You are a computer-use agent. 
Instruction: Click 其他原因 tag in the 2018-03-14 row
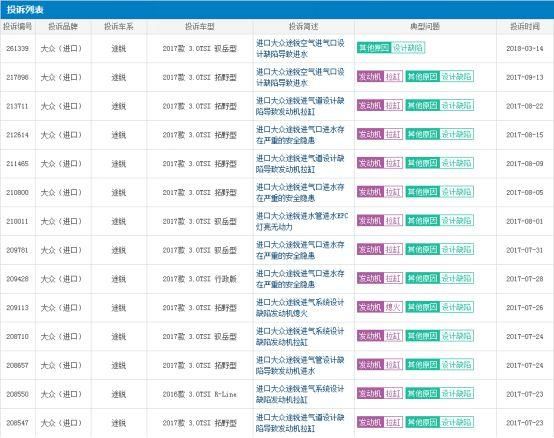(x=374, y=48)
